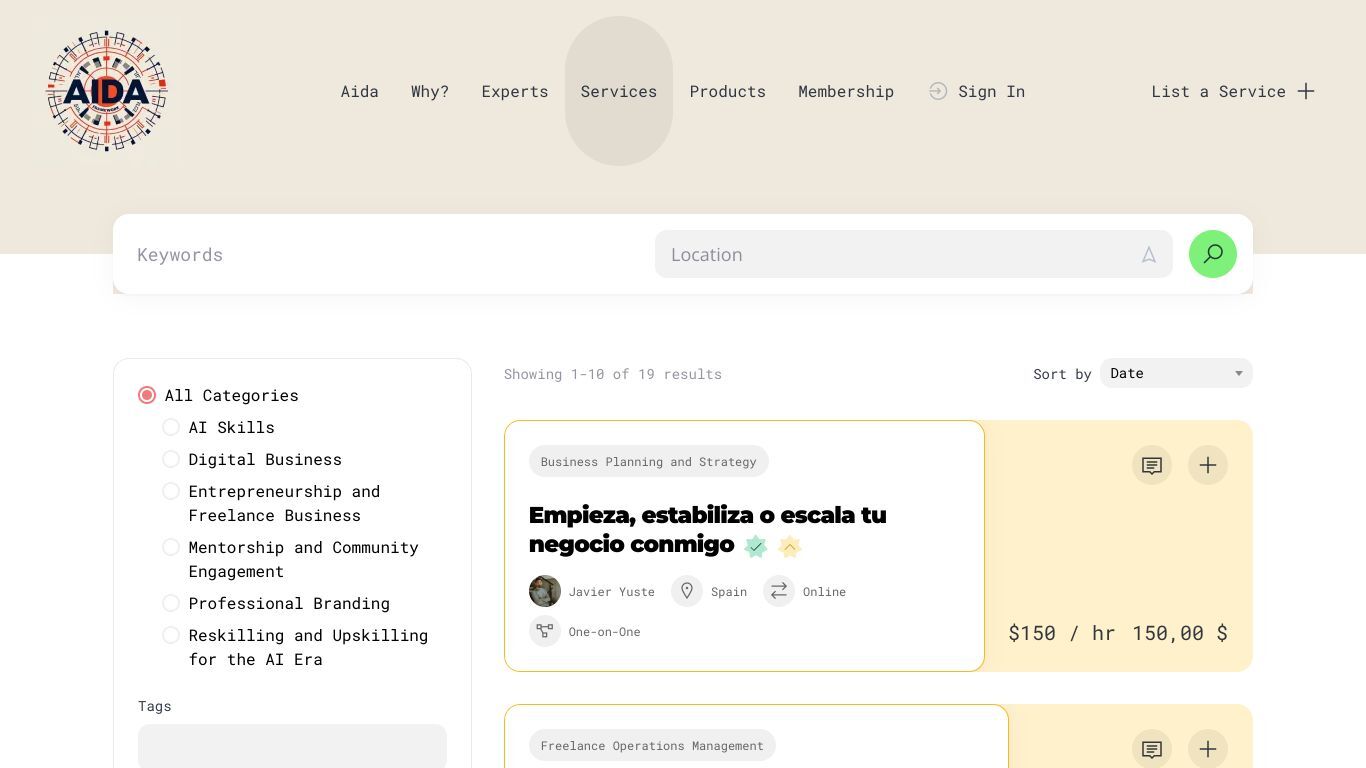This screenshot has width=1366, height=768.
Task: Click the Spain location text
Action: point(729,592)
